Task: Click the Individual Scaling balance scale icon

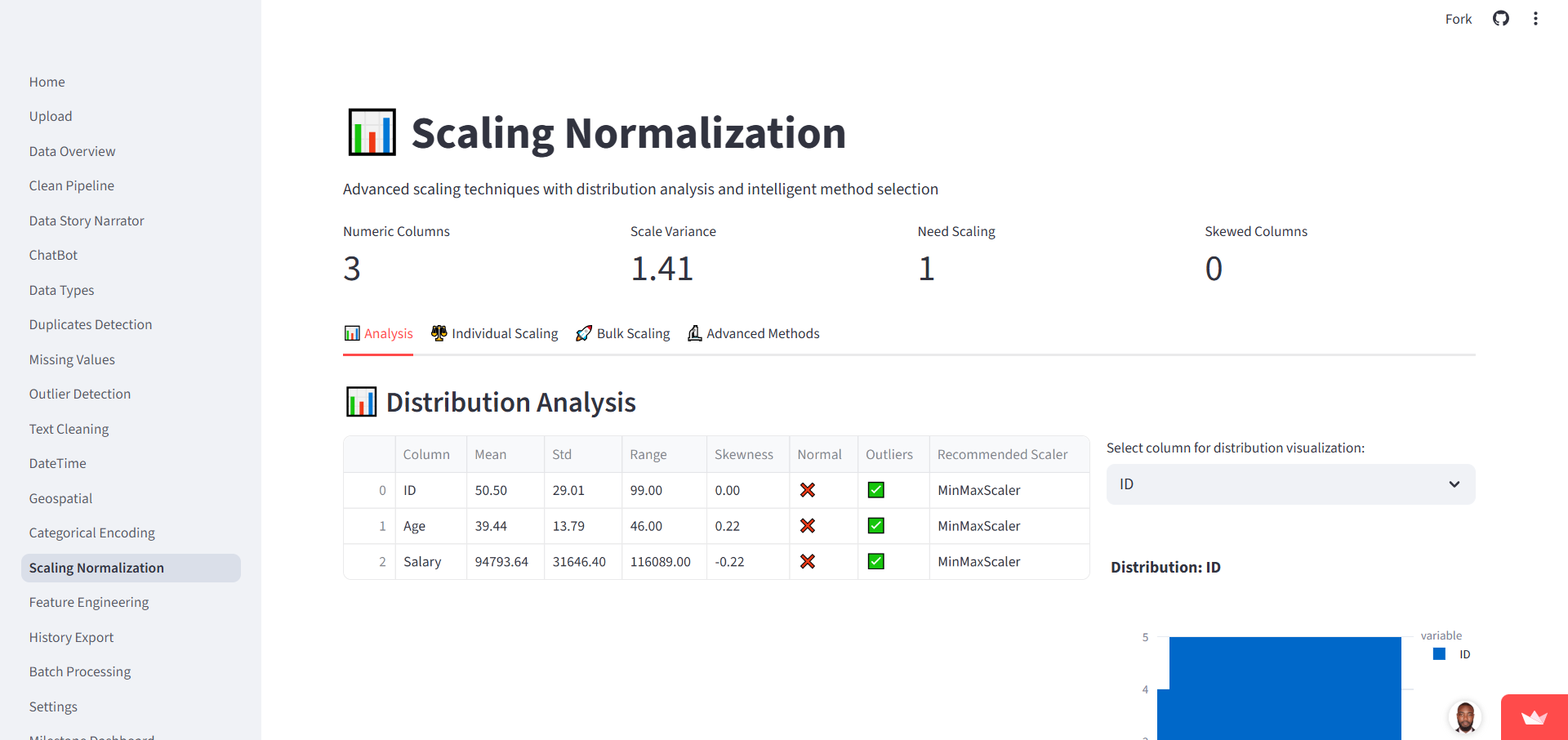Action: [x=439, y=332]
